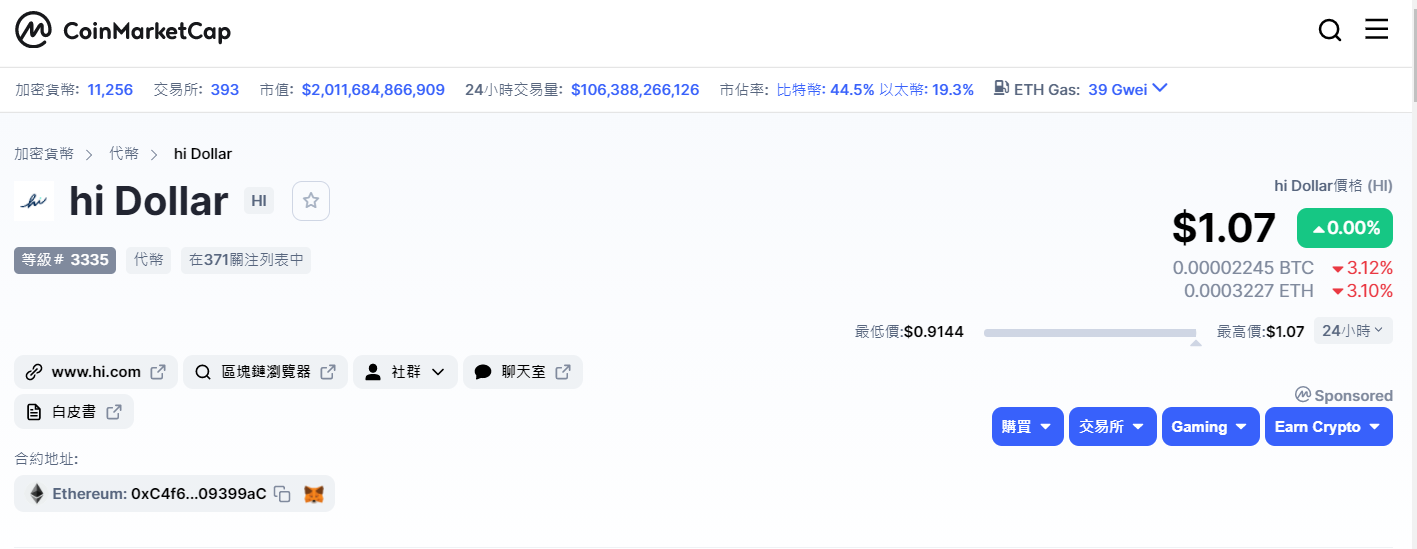Open the 白皮書 whitepaper link
The image size is (1417, 549).
74,411
